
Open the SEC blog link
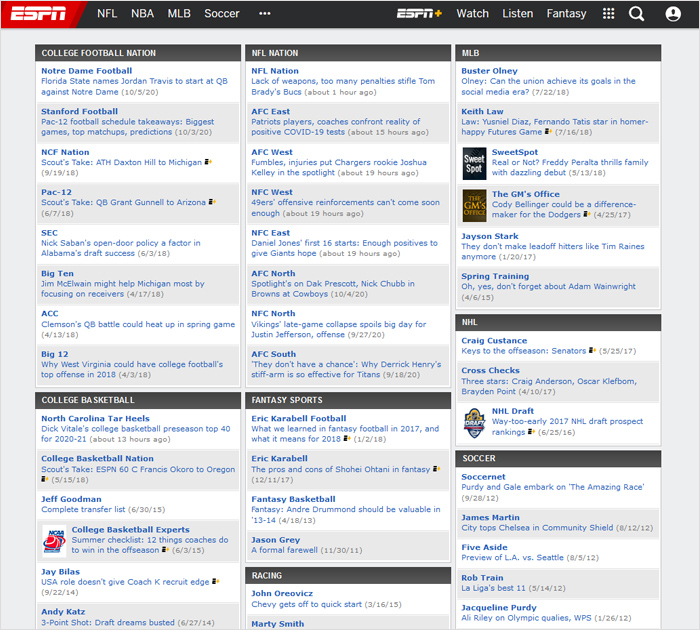tap(49, 233)
